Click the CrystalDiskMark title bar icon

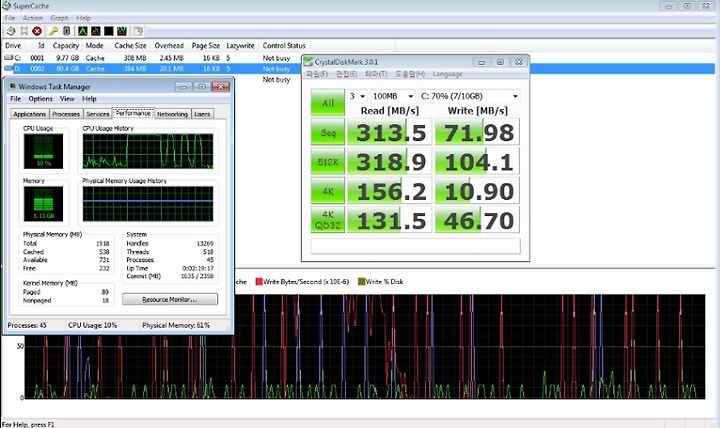308,62
